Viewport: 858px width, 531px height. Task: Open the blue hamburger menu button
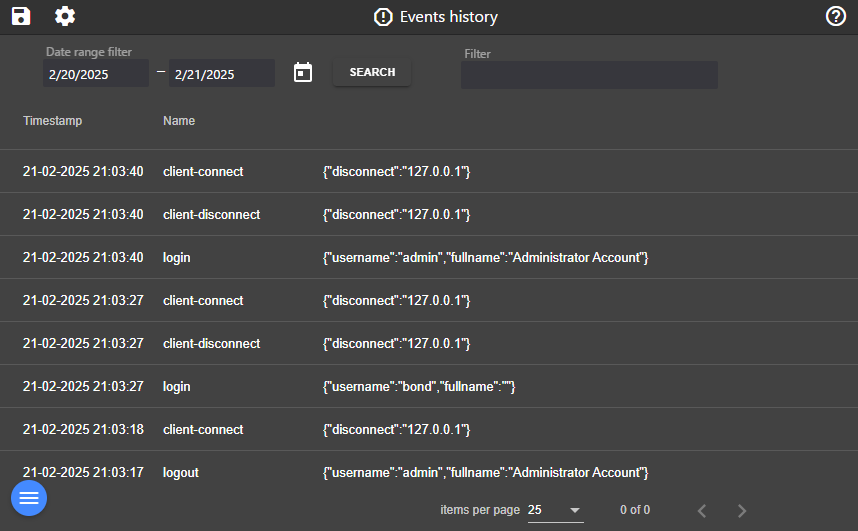[29, 497]
